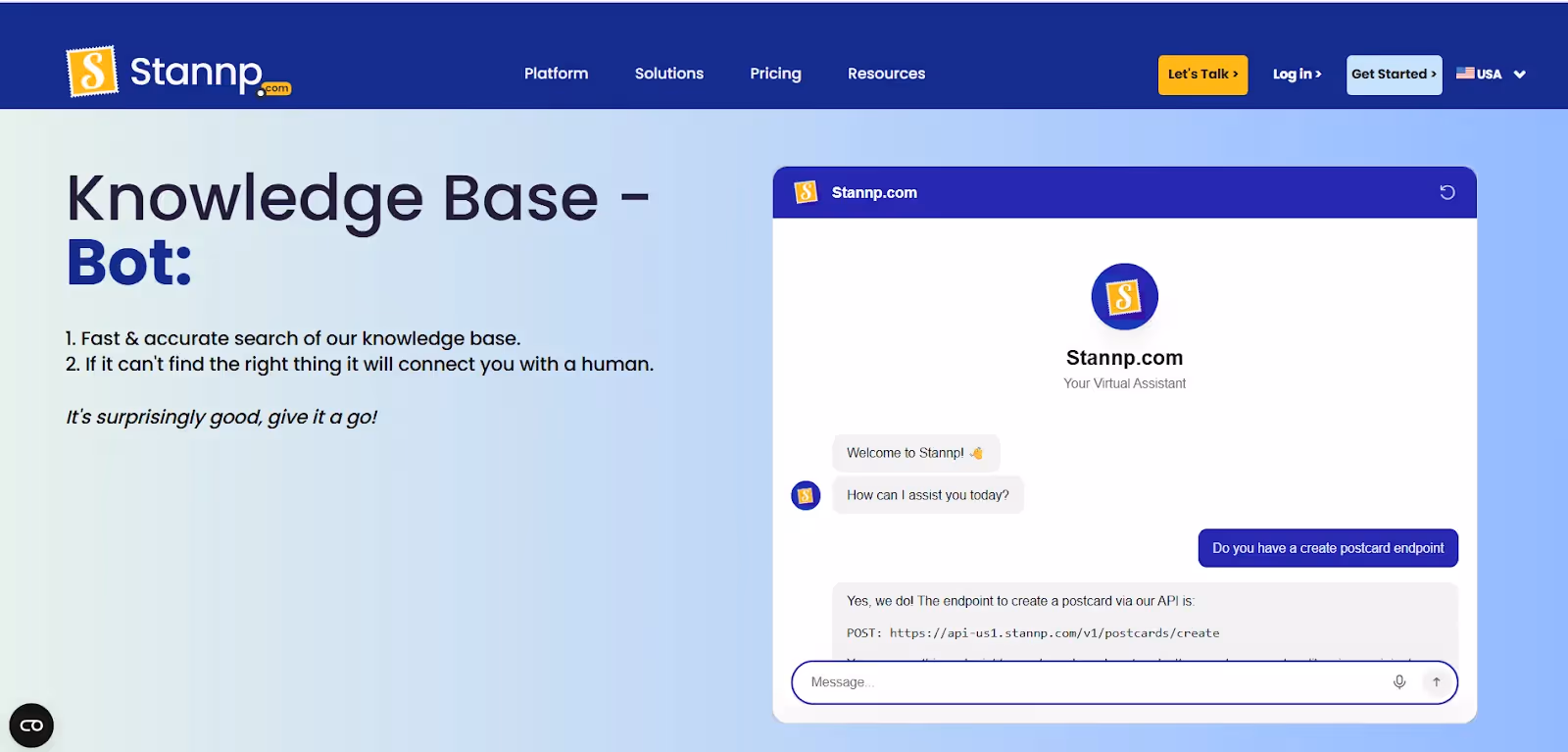Focus the Message input field

pos(1124,682)
